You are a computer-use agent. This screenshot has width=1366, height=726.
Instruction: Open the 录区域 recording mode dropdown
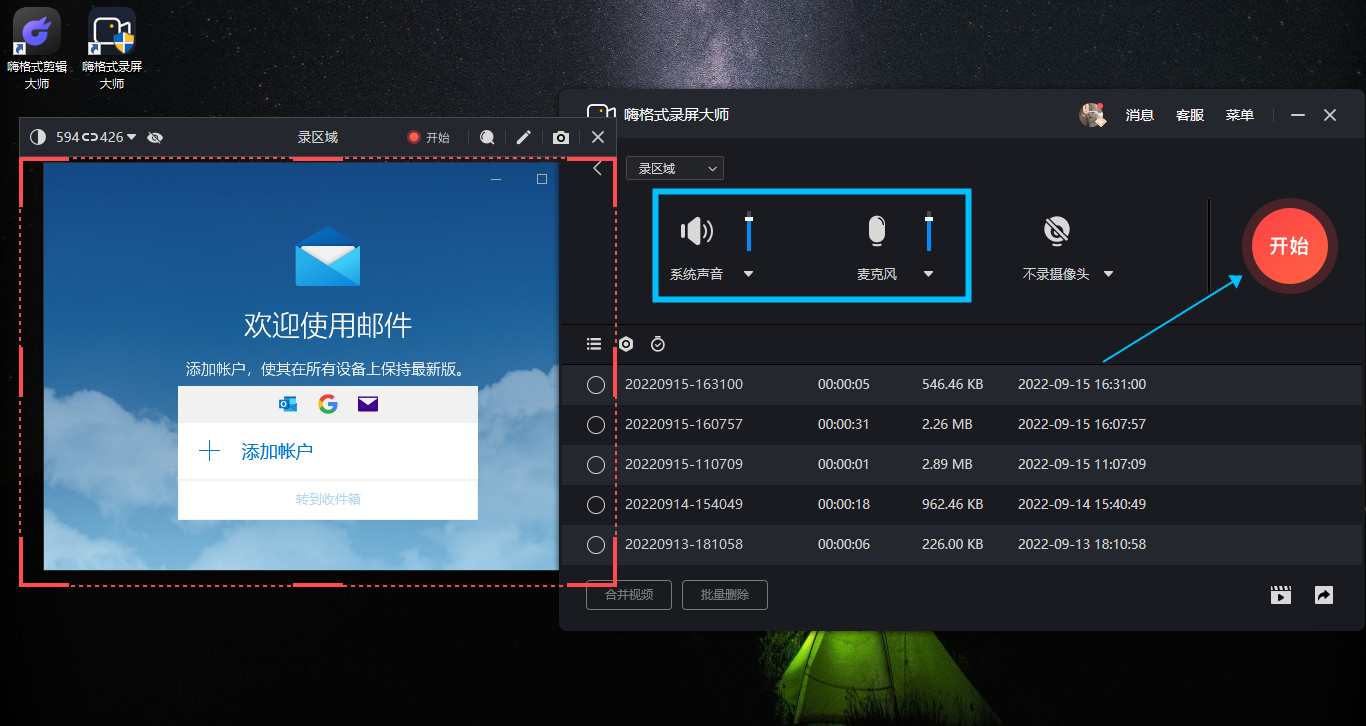tap(675, 168)
